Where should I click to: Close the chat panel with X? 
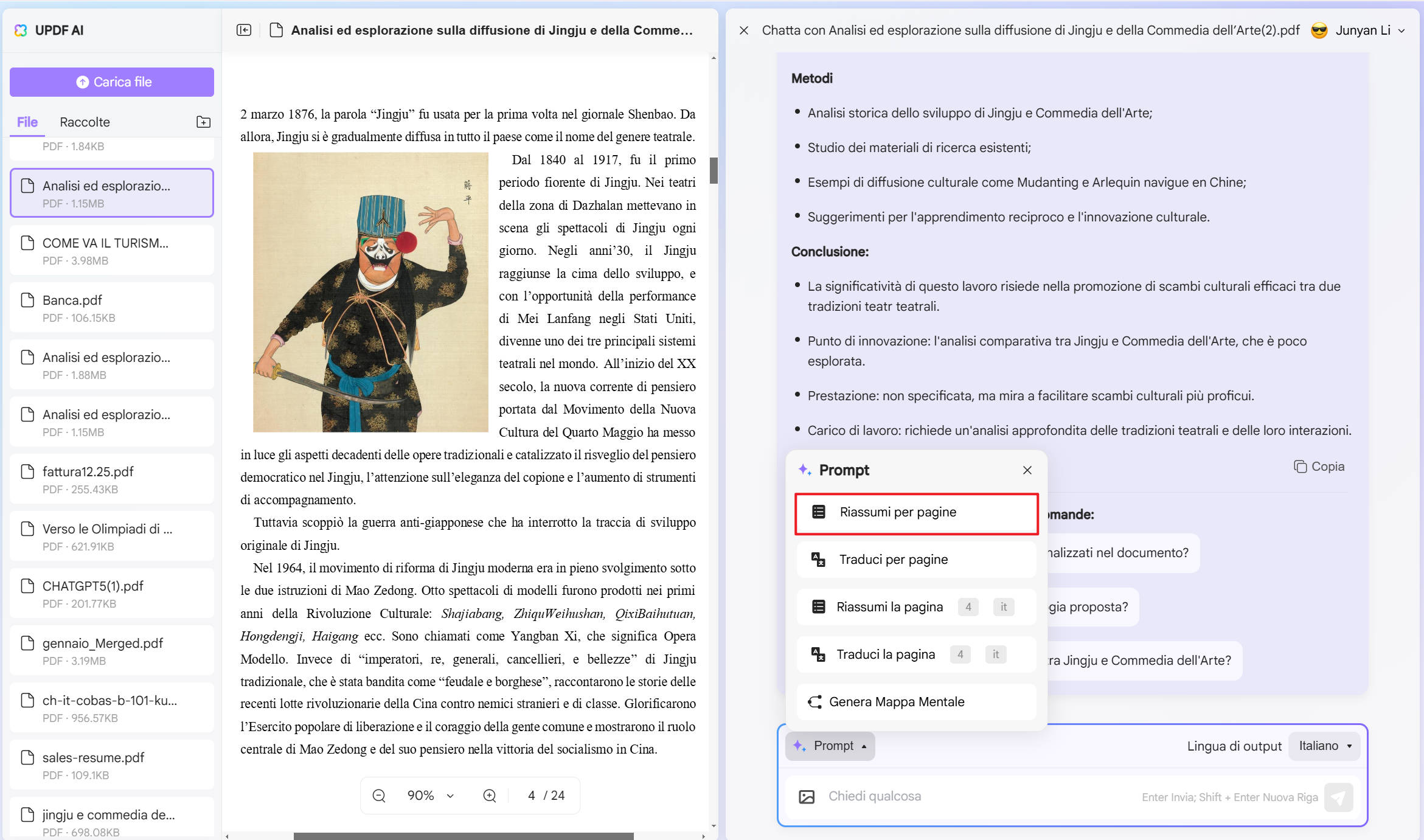(x=744, y=30)
